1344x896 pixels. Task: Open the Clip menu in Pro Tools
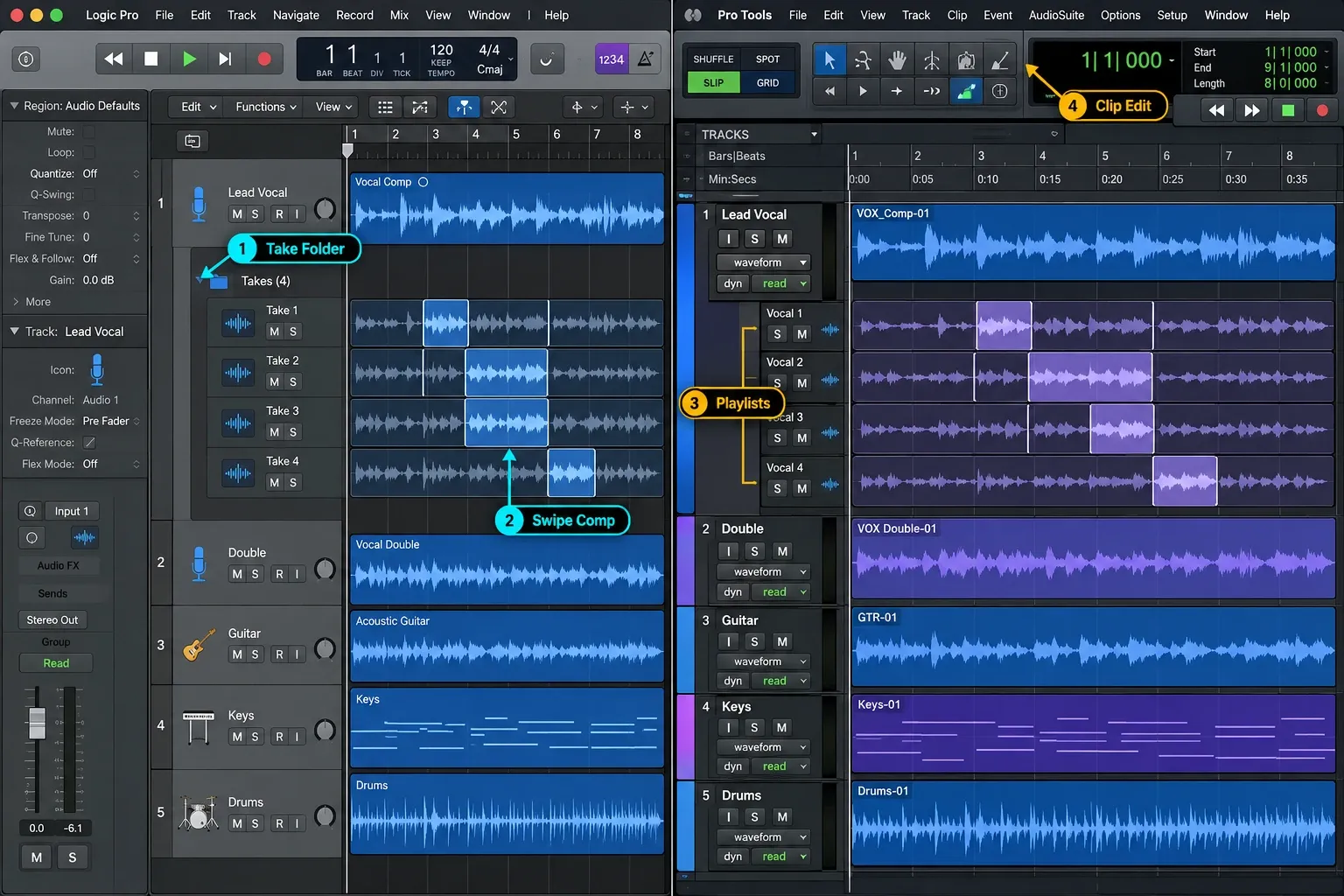click(957, 15)
